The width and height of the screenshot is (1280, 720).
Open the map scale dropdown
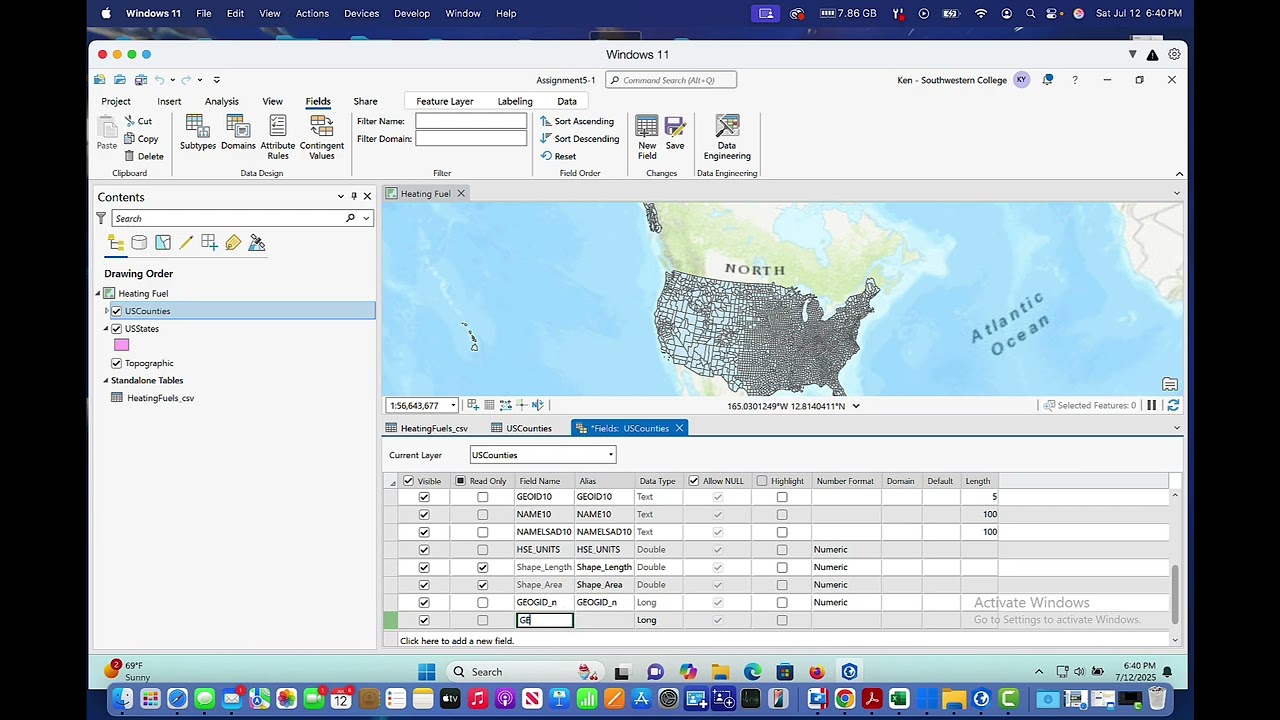453,405
